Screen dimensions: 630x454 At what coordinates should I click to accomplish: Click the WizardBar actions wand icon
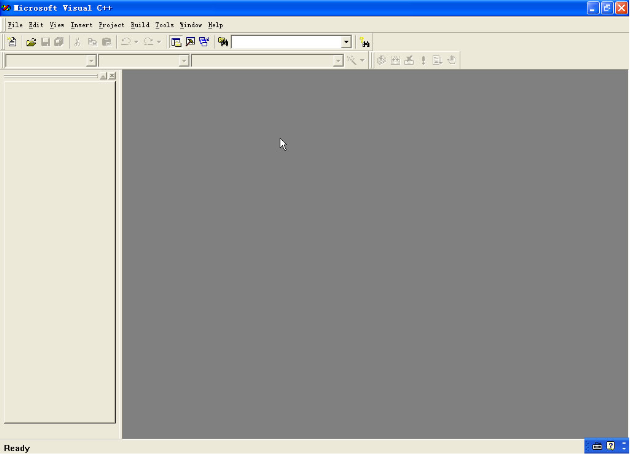pos(352,60)
